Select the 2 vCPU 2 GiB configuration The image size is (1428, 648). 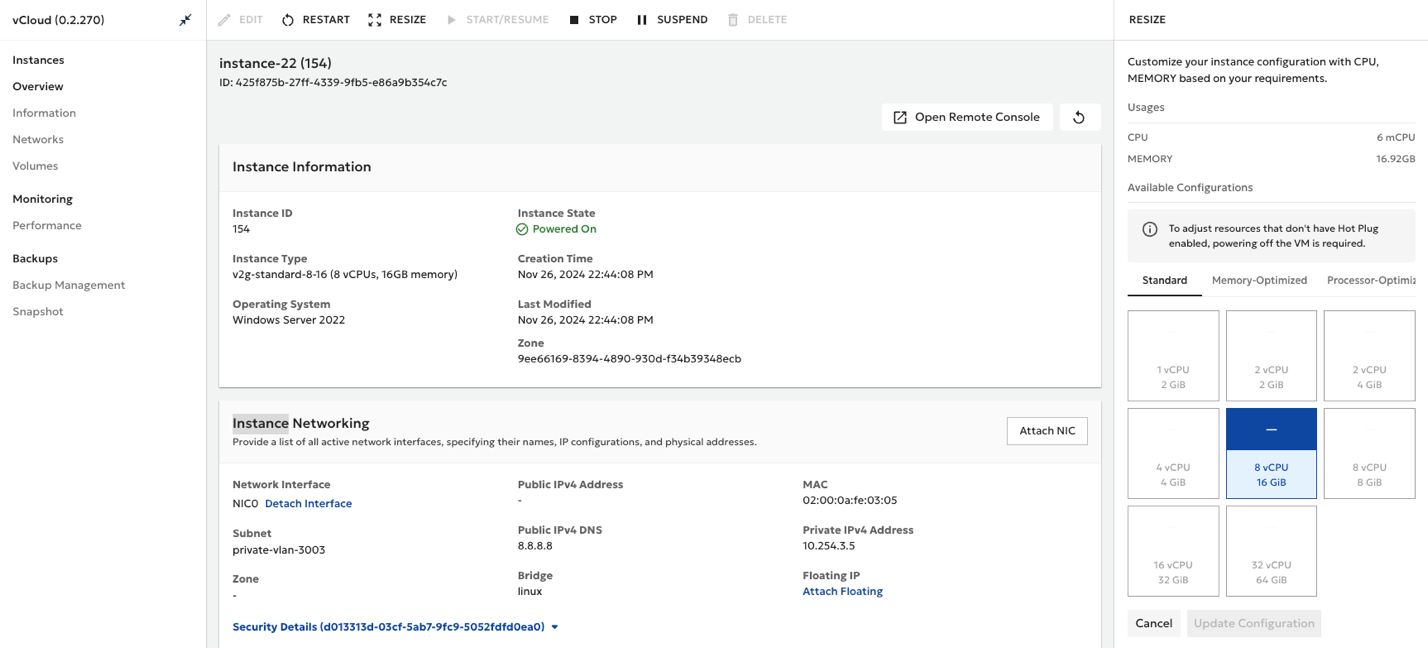tap(1271, 355)
